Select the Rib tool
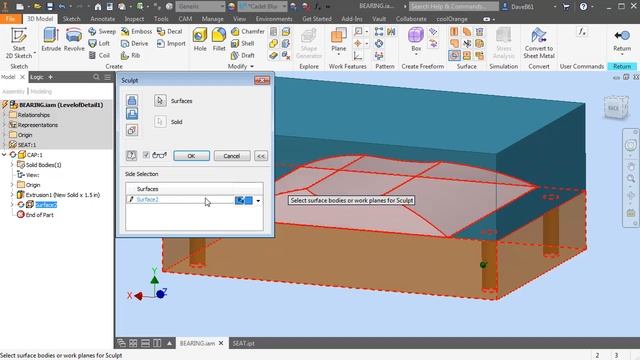640x360 pixels. point(131,55)
